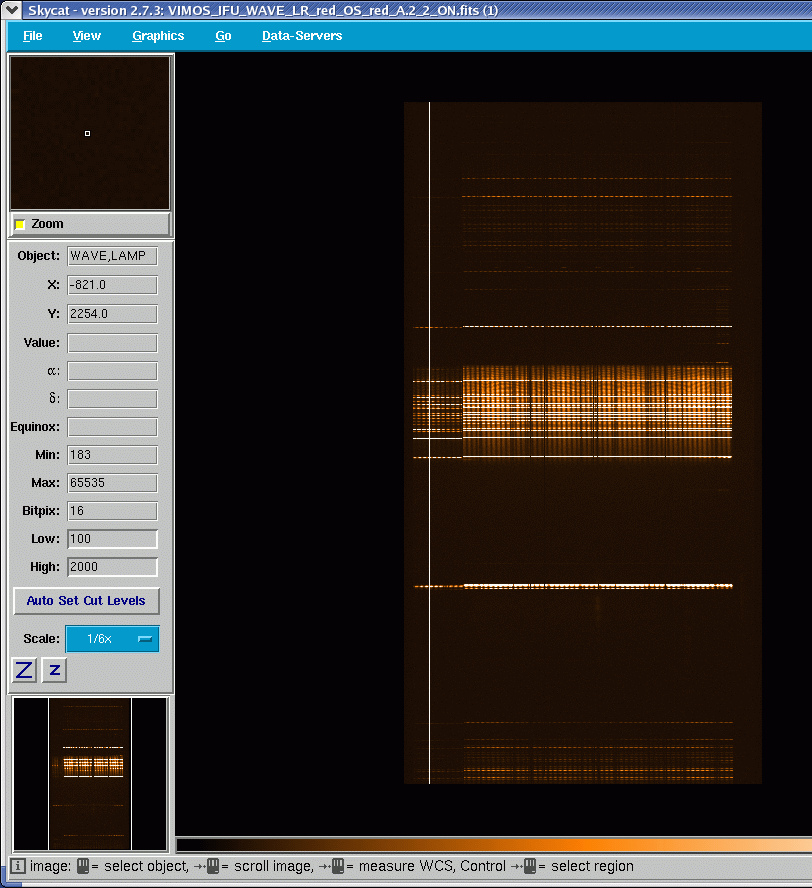812x888 pixels.
Task: Click the High cut level field
Action: coord(112,567)
